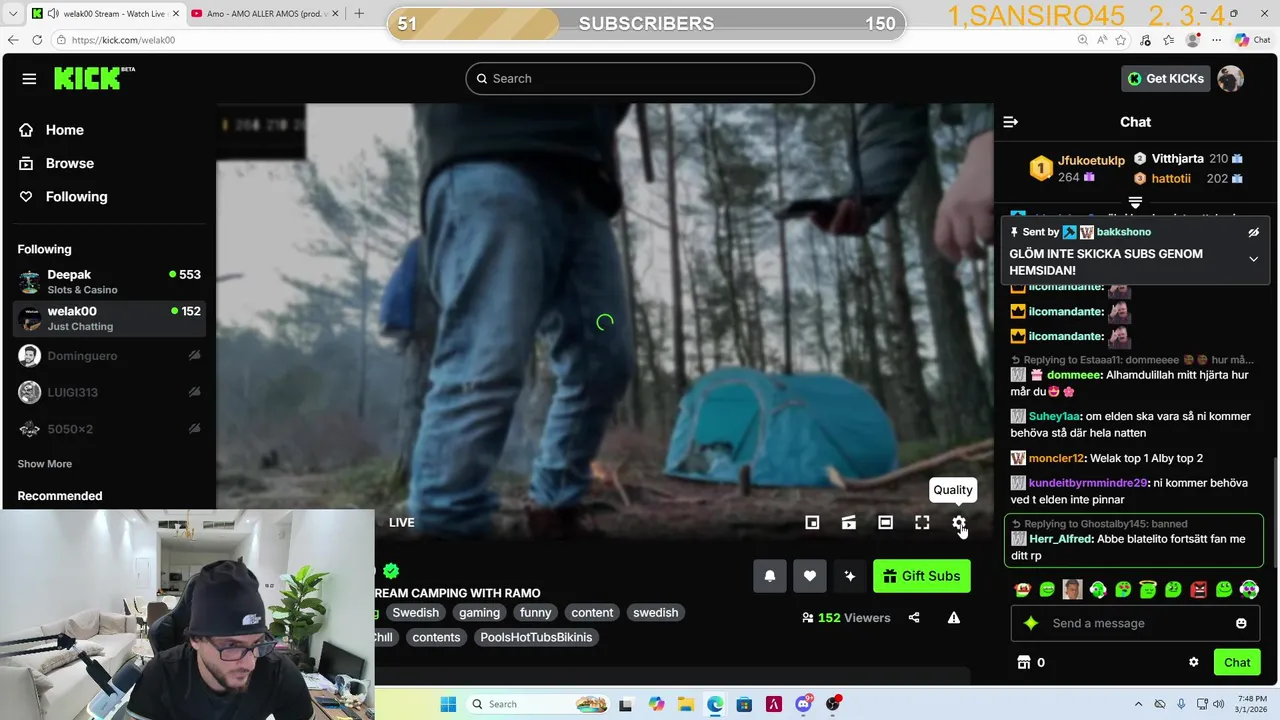Open the Kick hamburger menu

[29, 79]
